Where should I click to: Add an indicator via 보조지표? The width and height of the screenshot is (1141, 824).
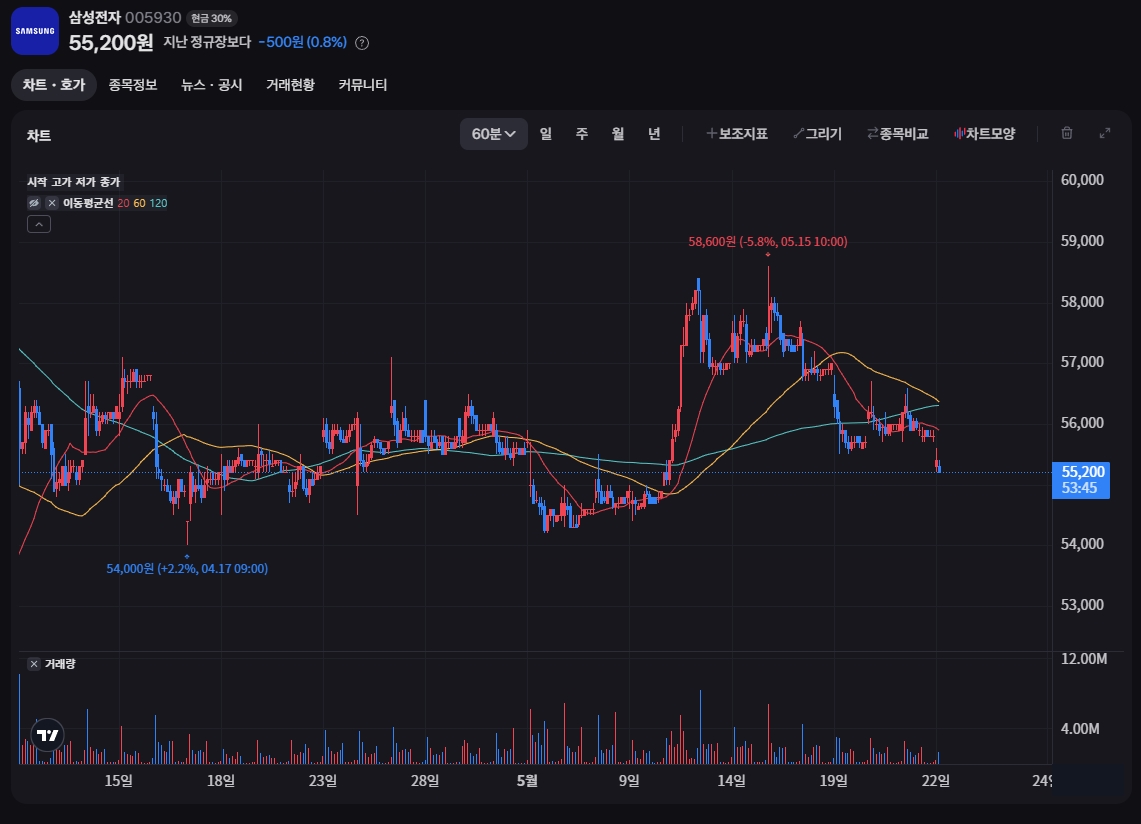pyautogui.click(x=737, y=134)
